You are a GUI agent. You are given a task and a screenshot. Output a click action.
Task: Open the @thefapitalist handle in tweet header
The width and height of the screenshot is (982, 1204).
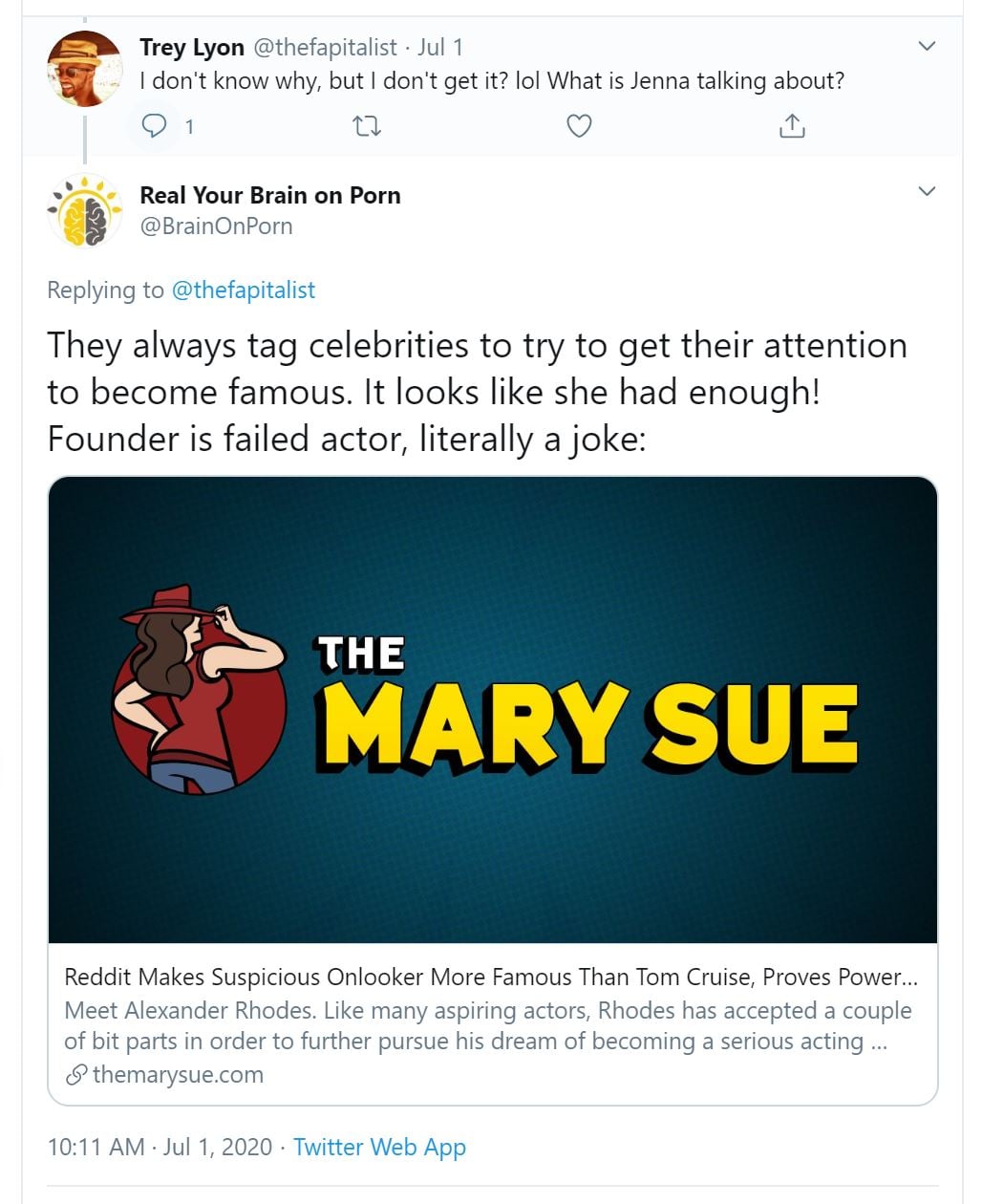[x=325, y=47]
